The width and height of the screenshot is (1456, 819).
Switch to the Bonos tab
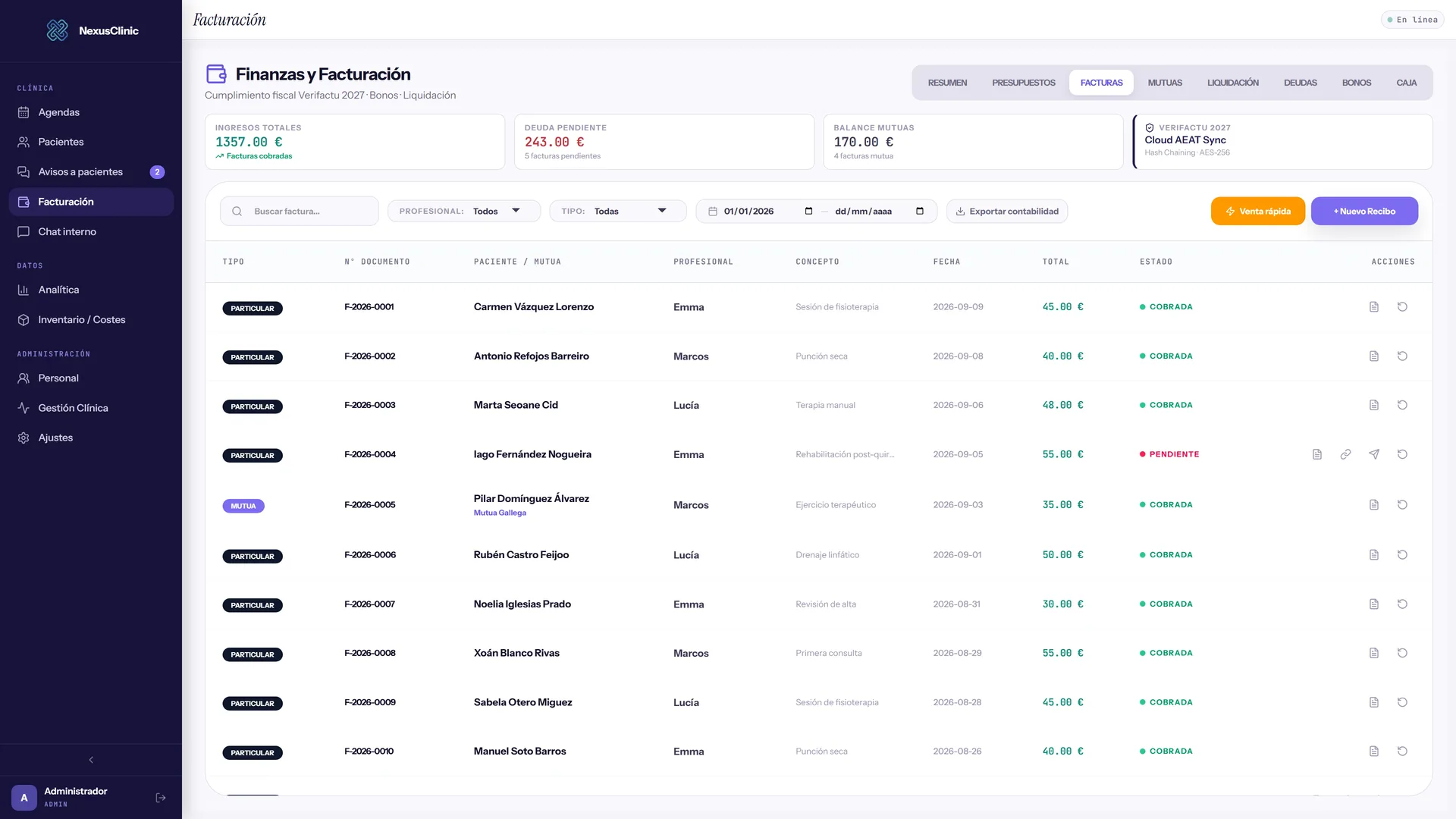click(1357, 83)
